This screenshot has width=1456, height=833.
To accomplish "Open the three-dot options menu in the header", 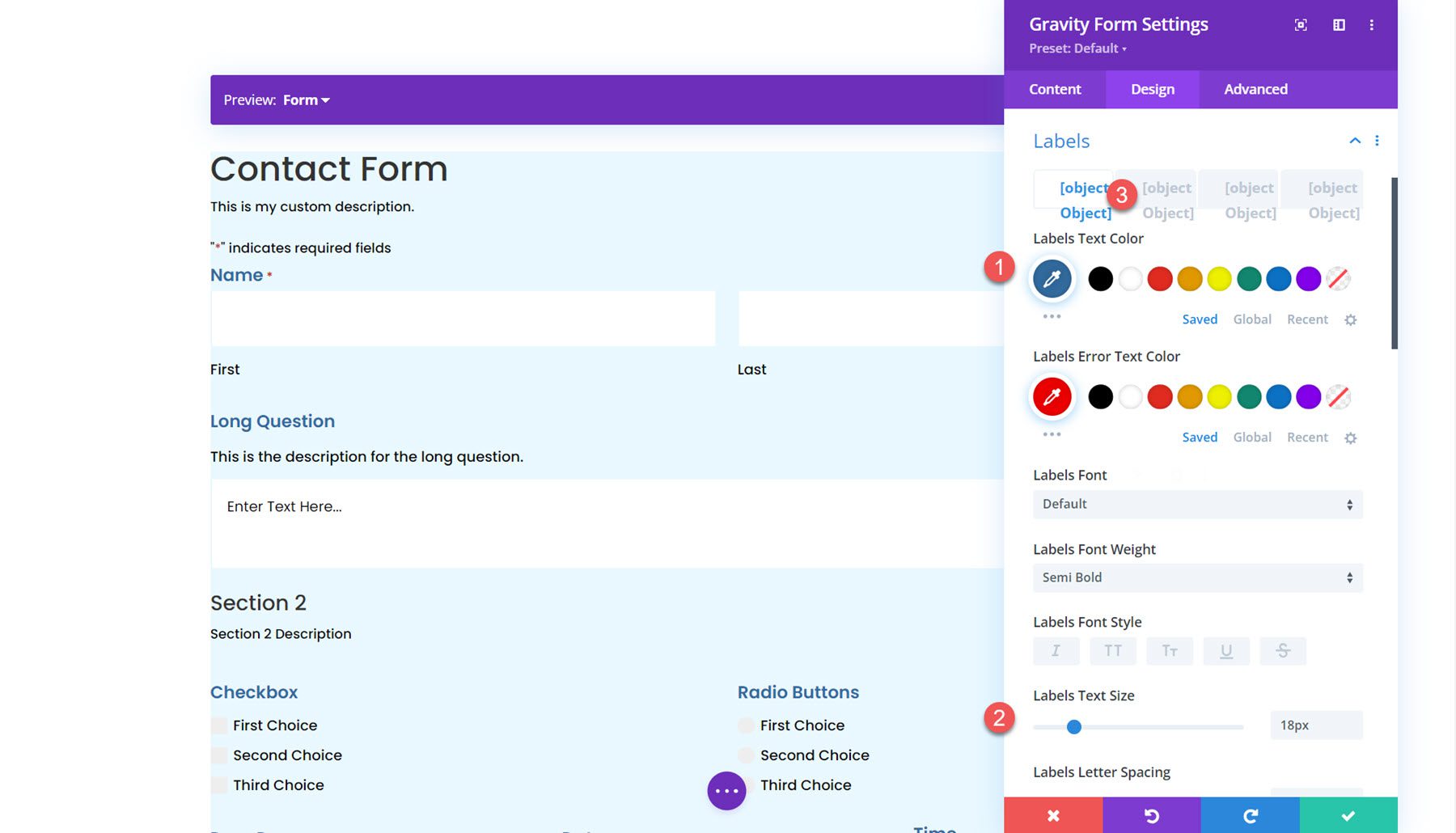I will (1372, 25).
